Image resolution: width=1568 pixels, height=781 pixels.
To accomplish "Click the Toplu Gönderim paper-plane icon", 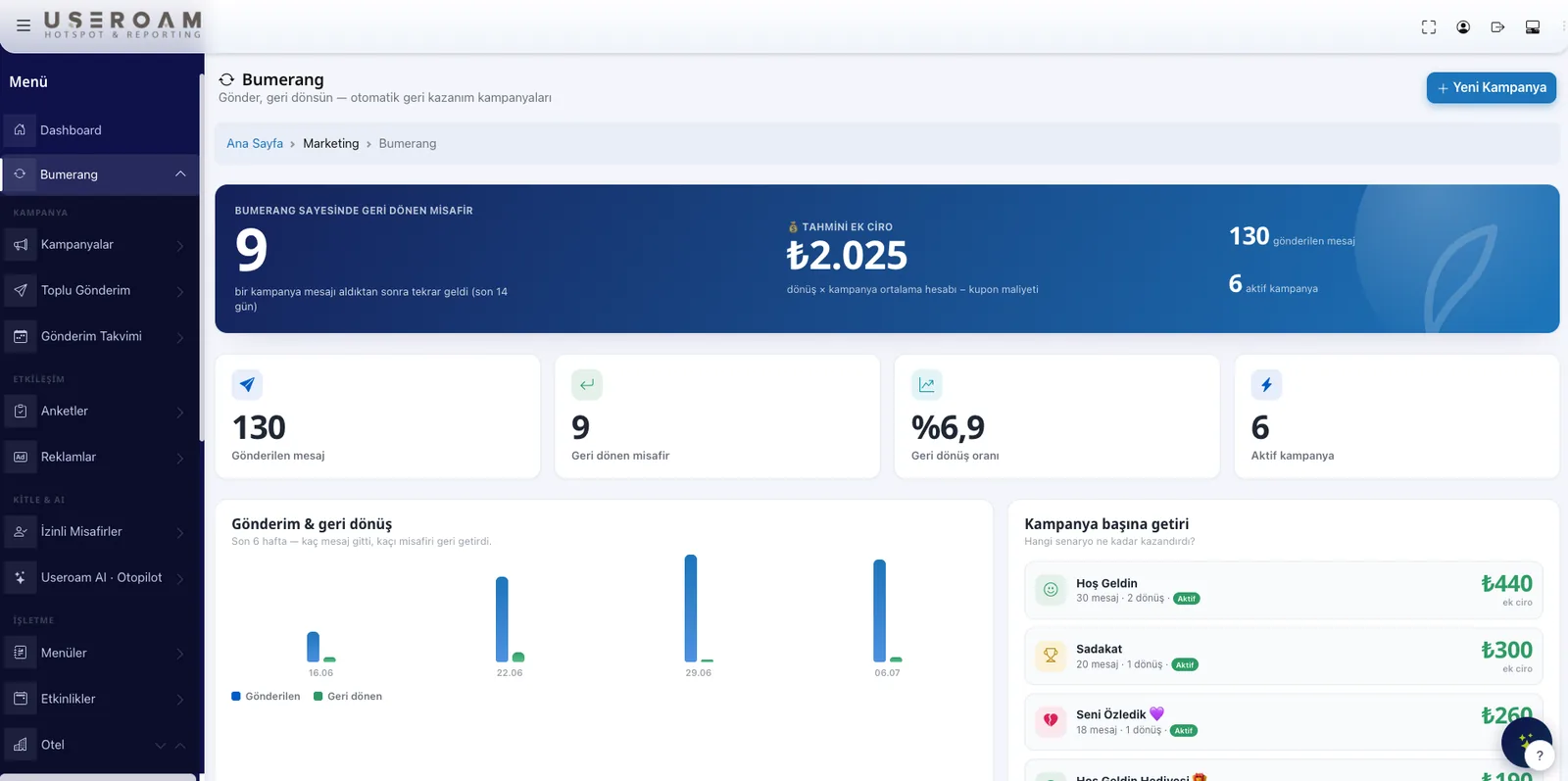I will tap(21, 291).
